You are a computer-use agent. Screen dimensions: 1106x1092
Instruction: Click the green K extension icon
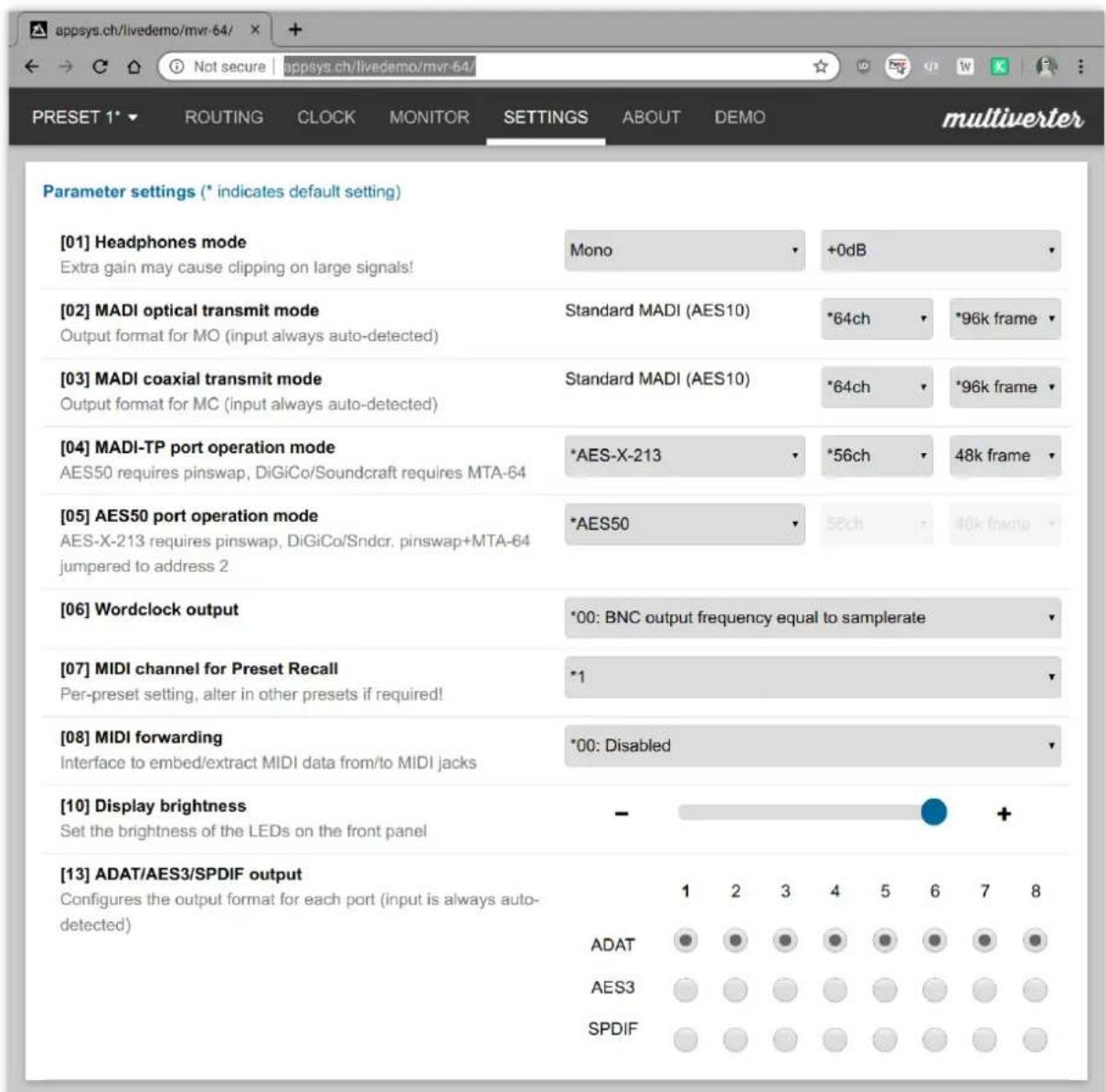coord(1000,66)
